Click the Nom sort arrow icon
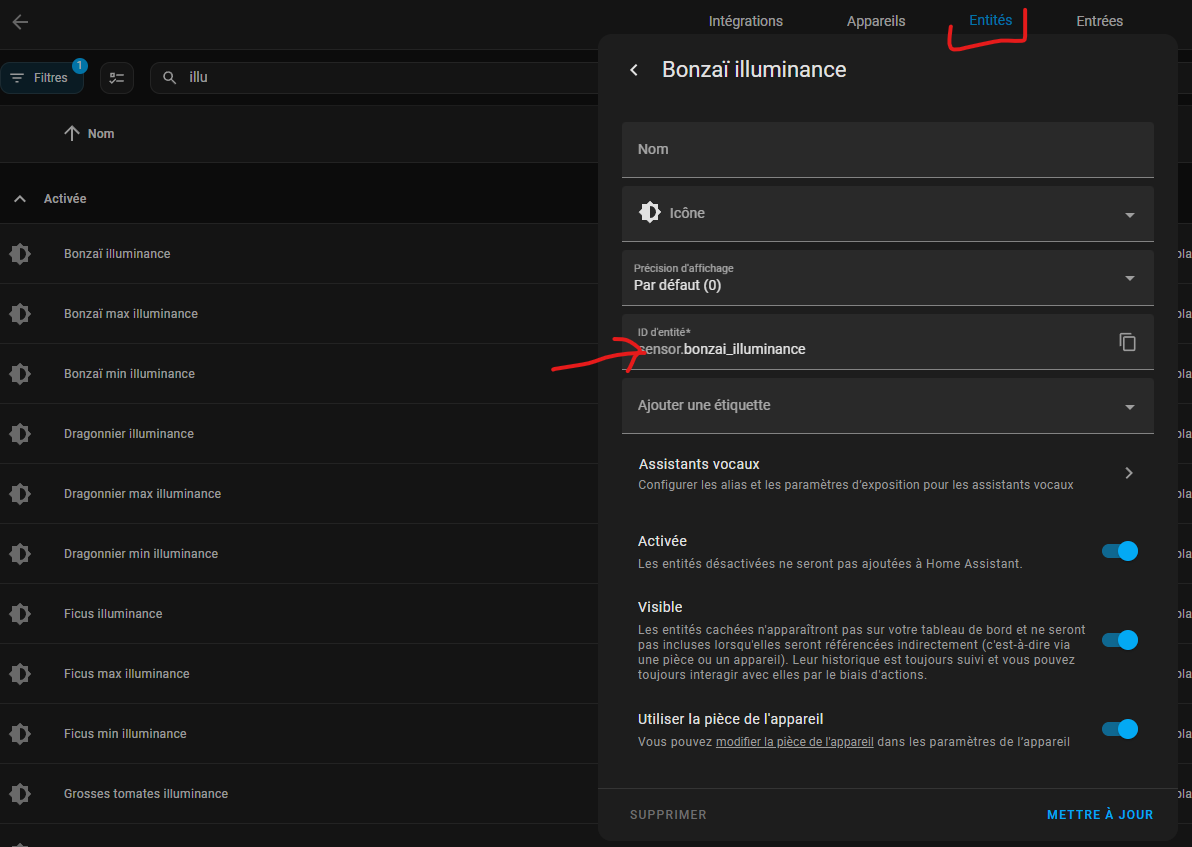 click(71, 133)
